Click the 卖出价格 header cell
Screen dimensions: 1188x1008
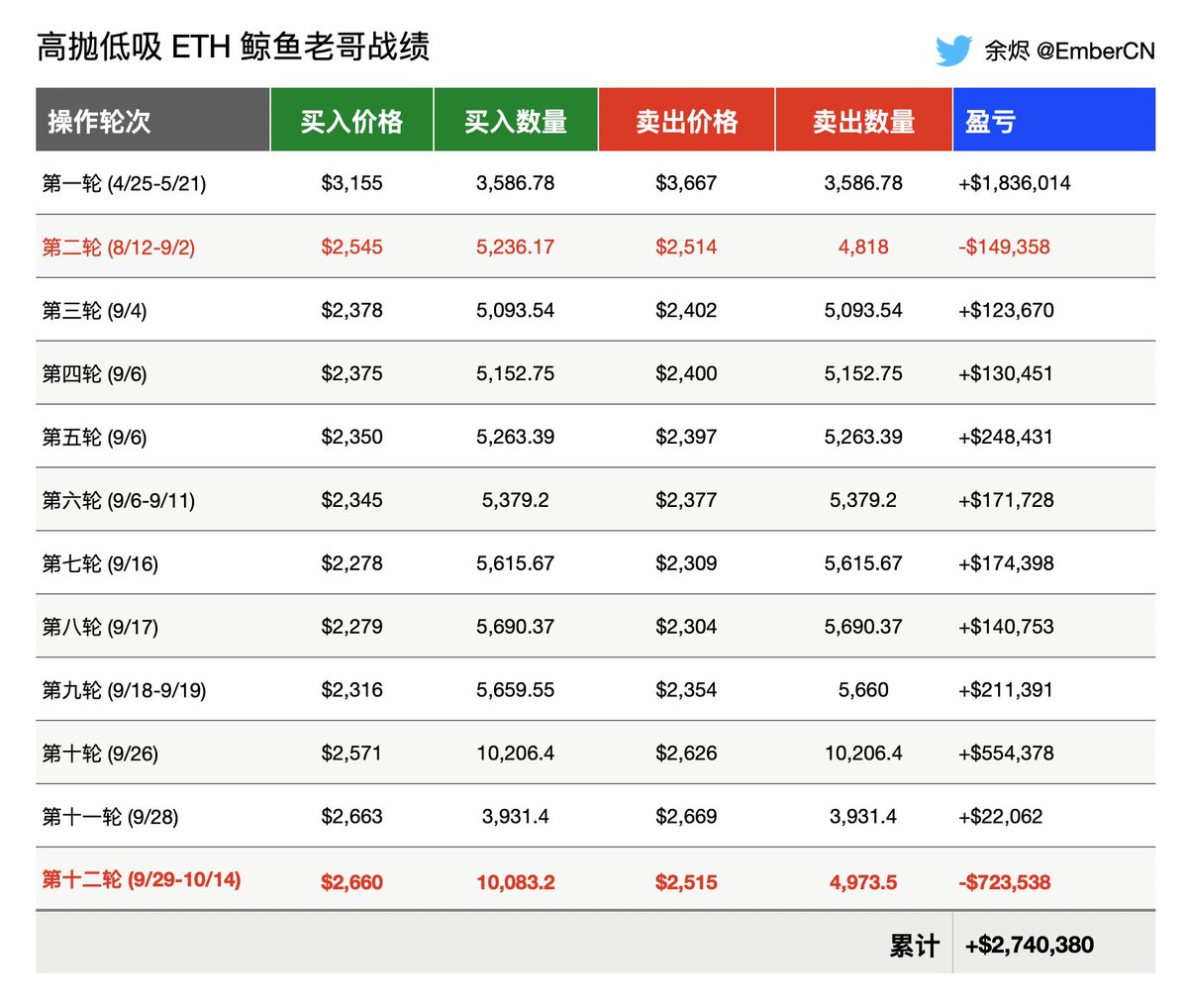click(687, 119)
